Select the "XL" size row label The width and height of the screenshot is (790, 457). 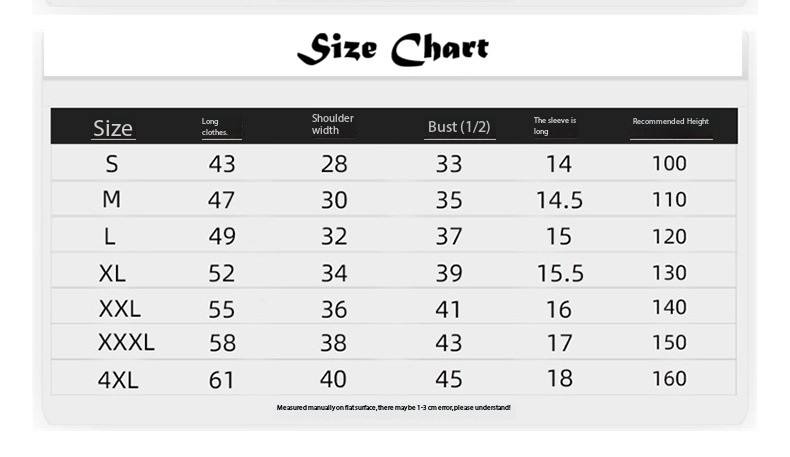tap(112, 273)
